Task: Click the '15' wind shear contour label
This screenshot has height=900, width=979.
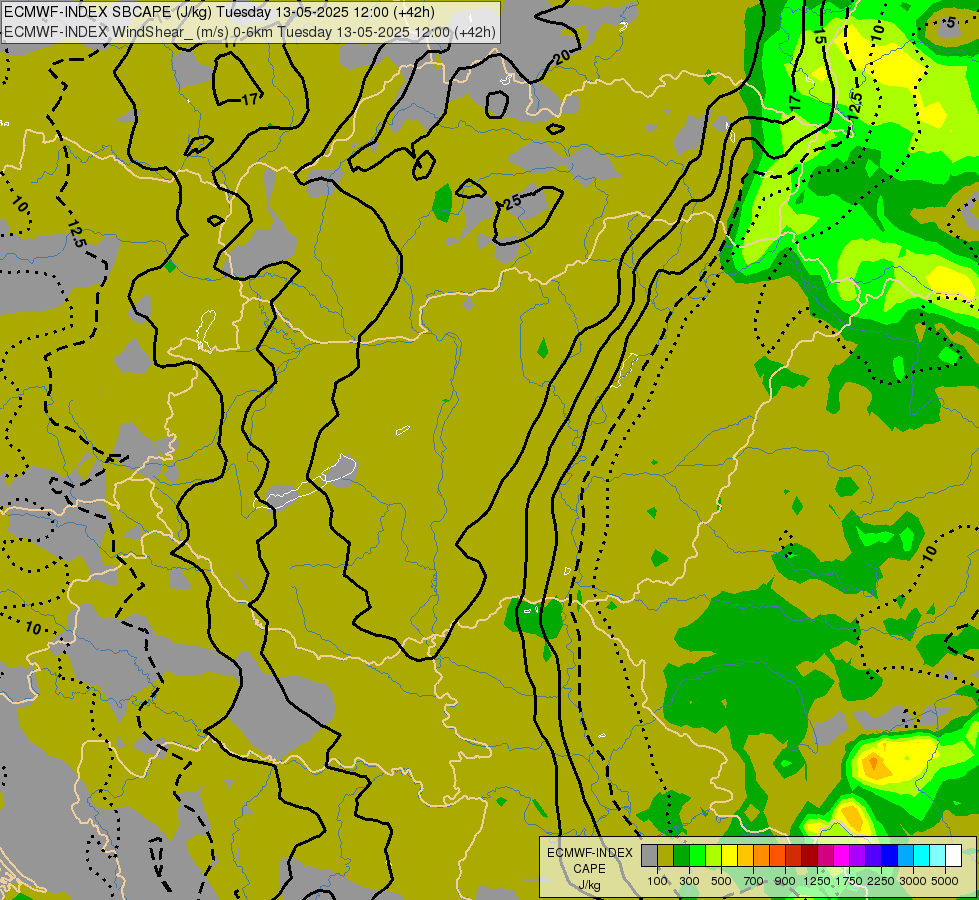Action: [820, 36]
